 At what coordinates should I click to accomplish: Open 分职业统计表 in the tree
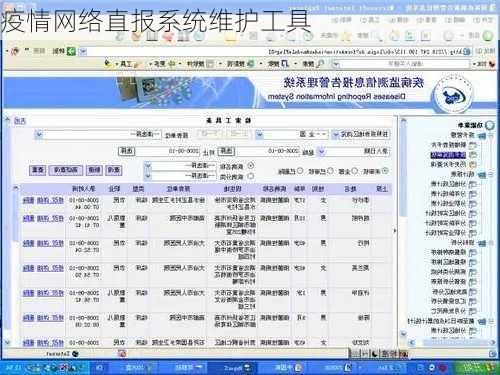click(x=448, y=203)
